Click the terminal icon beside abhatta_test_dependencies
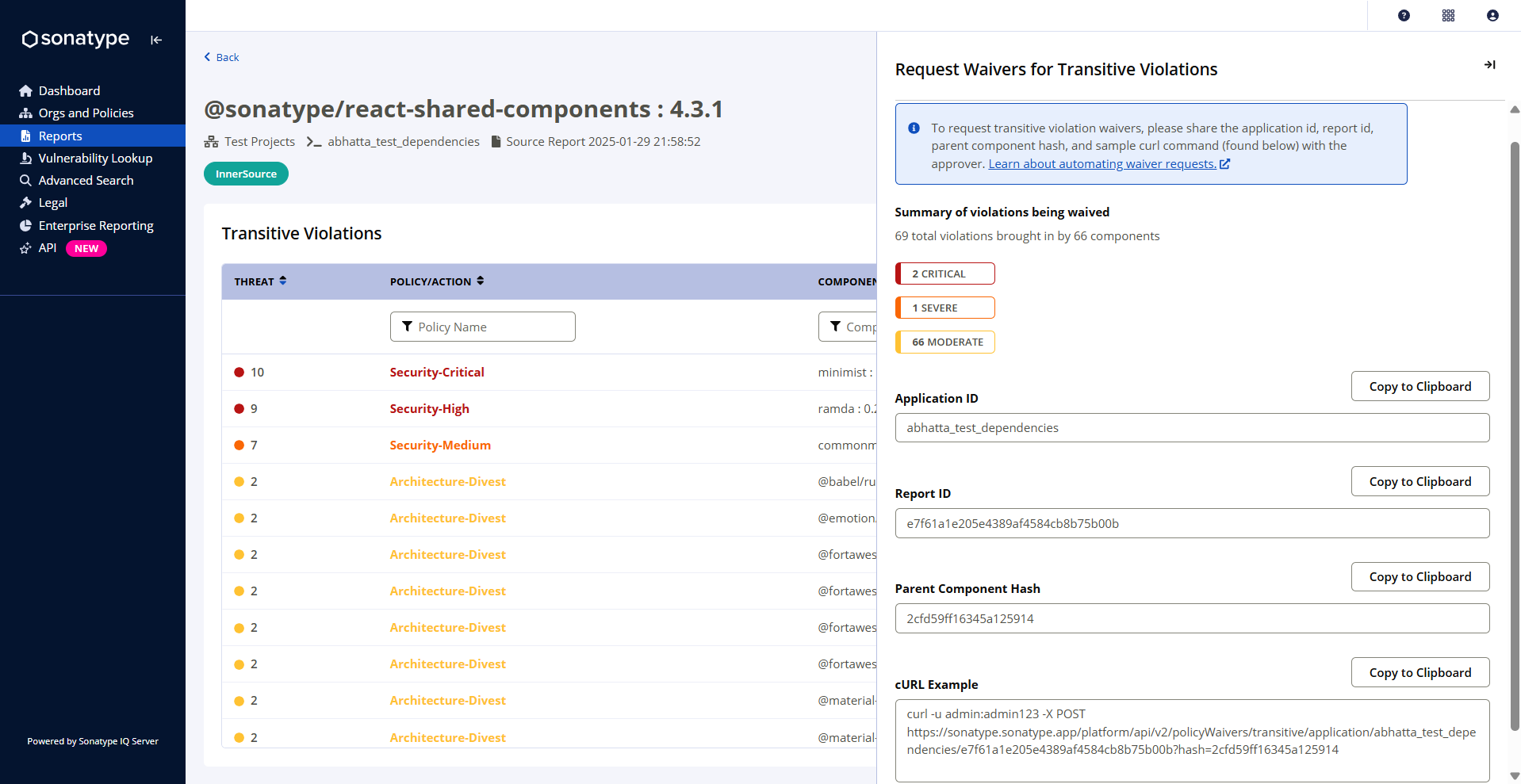 pyautogui.click(x=314, y=142)
